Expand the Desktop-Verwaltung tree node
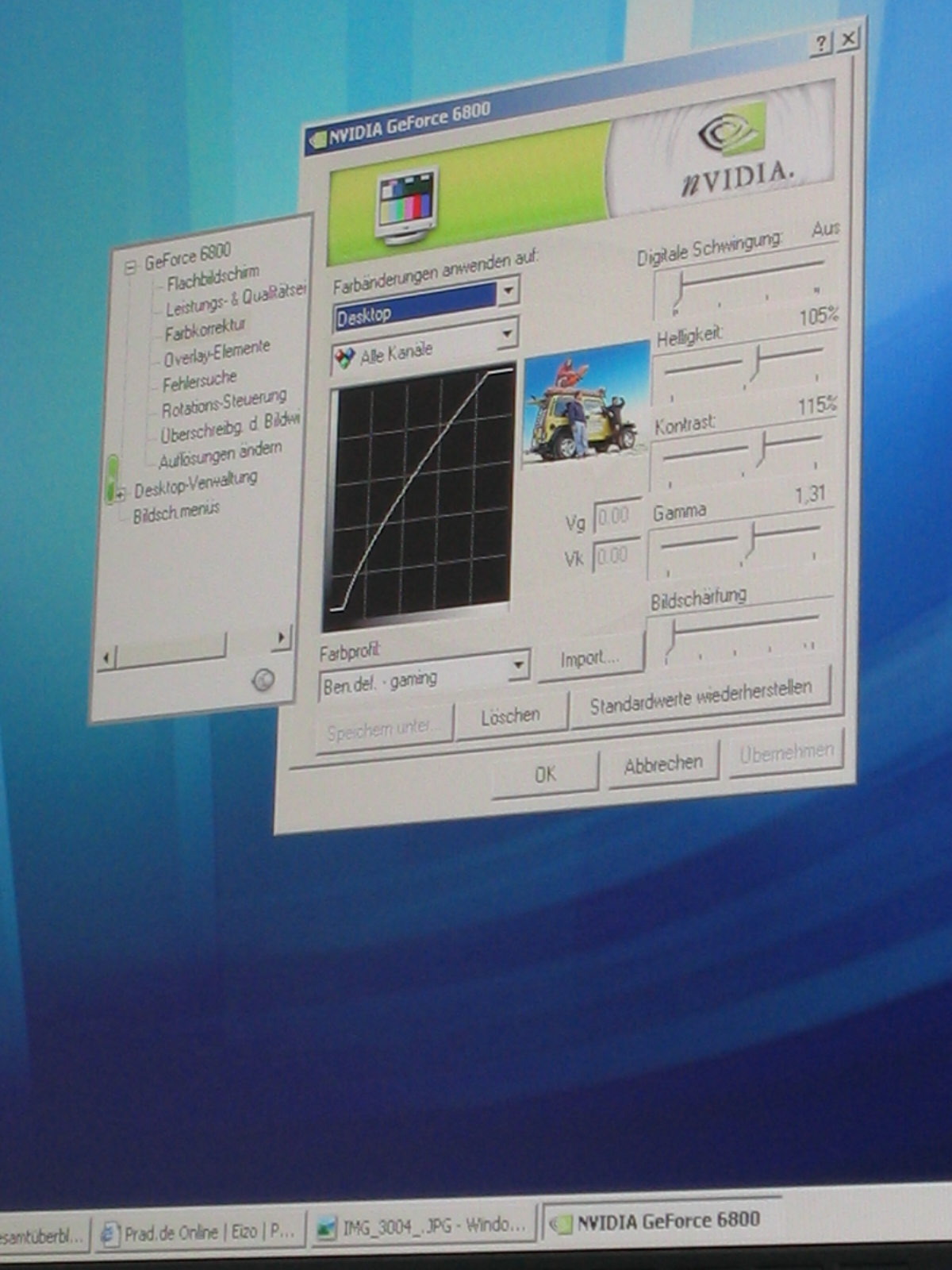Screen dimensions: 952x1270 click(x=120, y=495)
